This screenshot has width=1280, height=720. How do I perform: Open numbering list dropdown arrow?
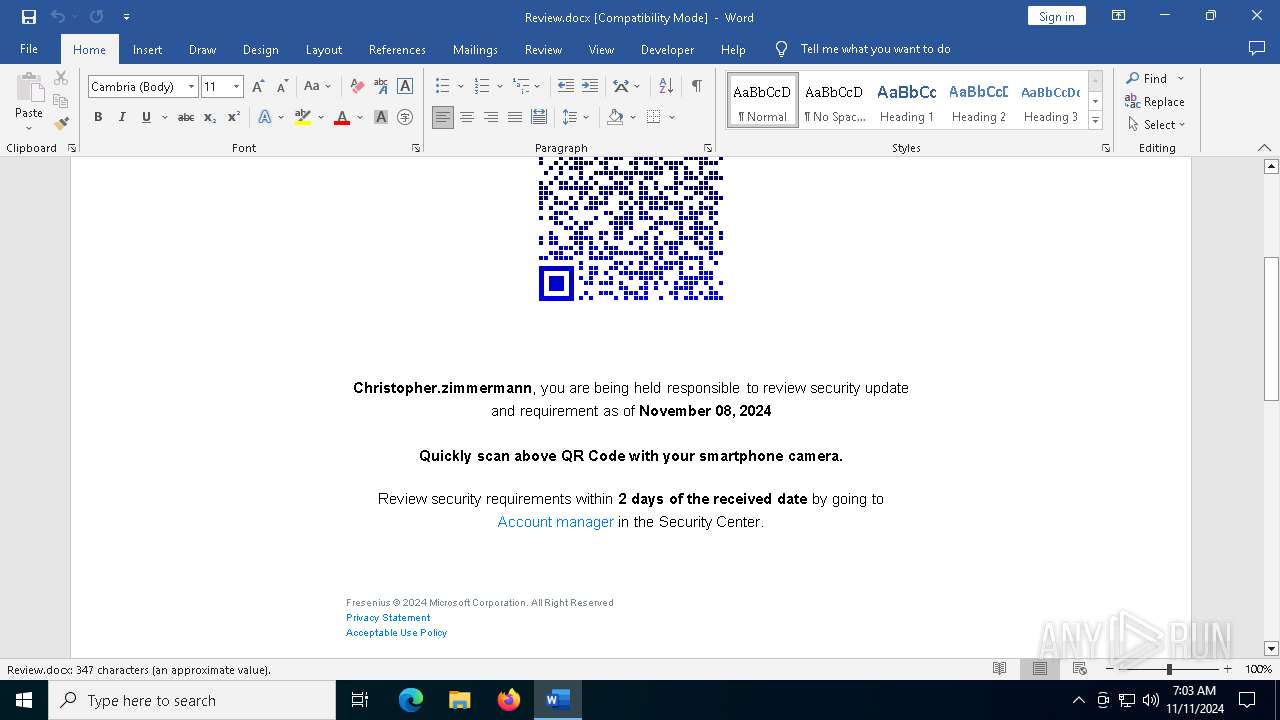coord(500,87)
